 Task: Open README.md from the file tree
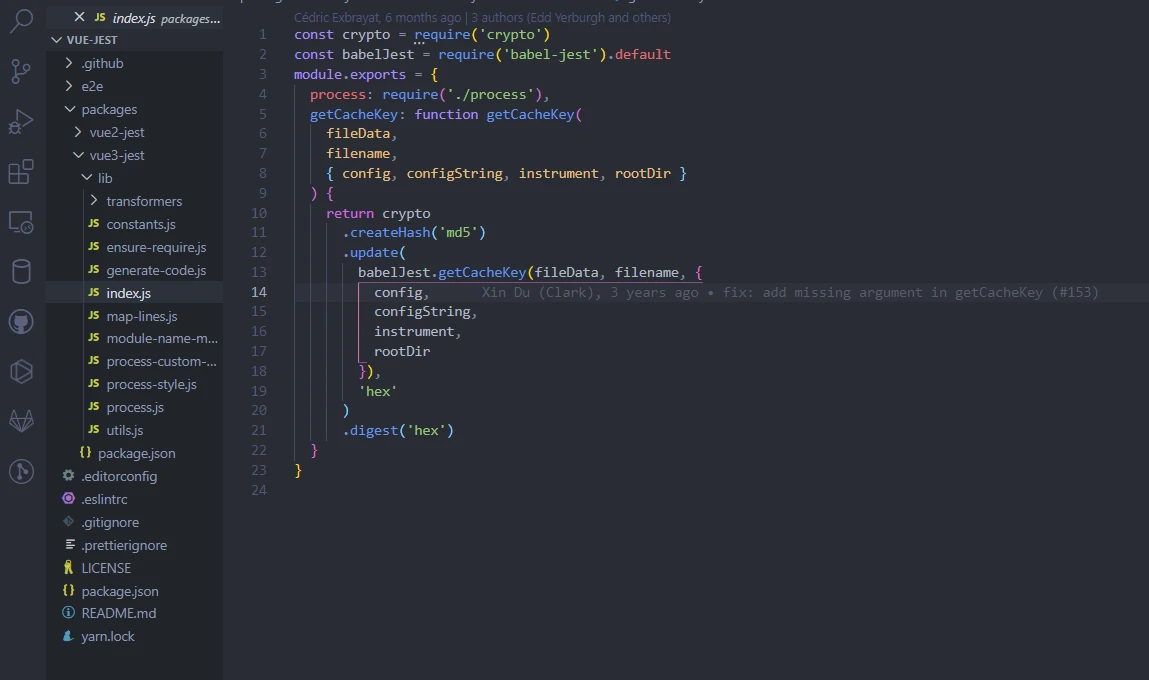118,613
